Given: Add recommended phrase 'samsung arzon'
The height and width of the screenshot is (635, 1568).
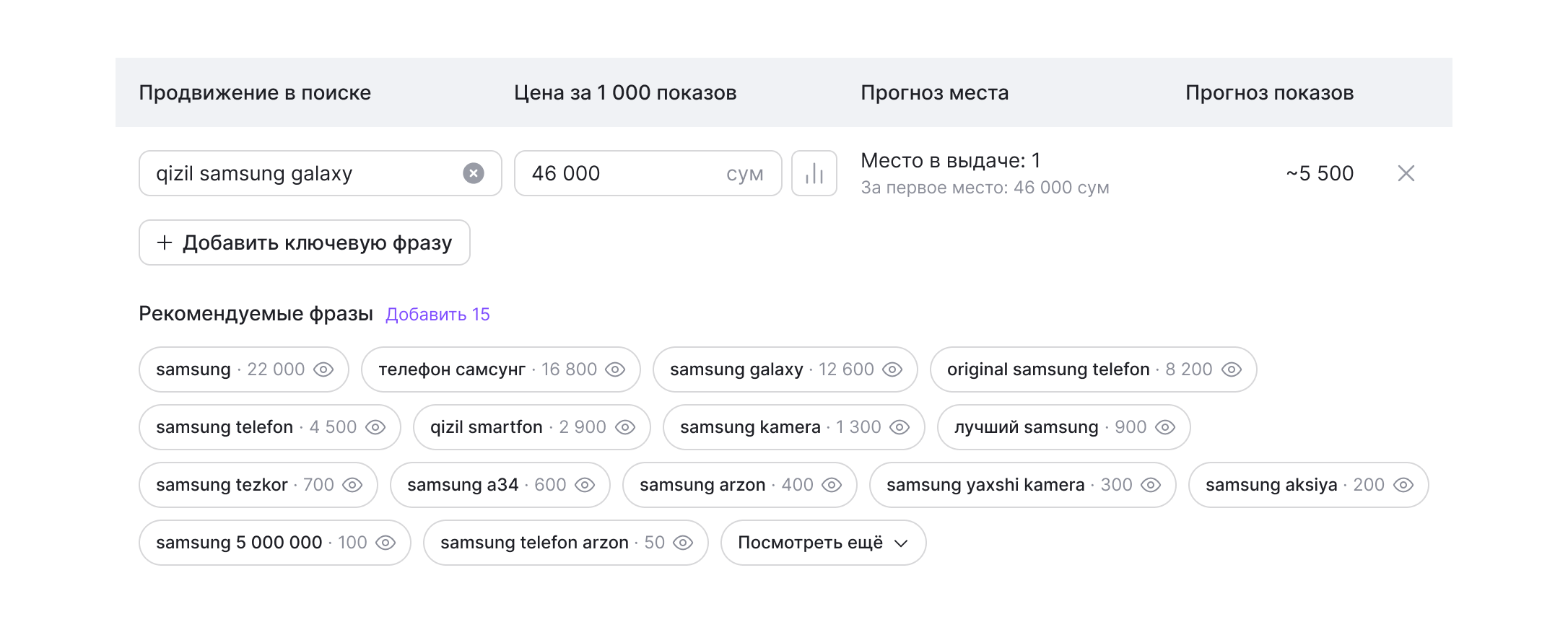Looking at the screenshot, I should tap(740, 485).
